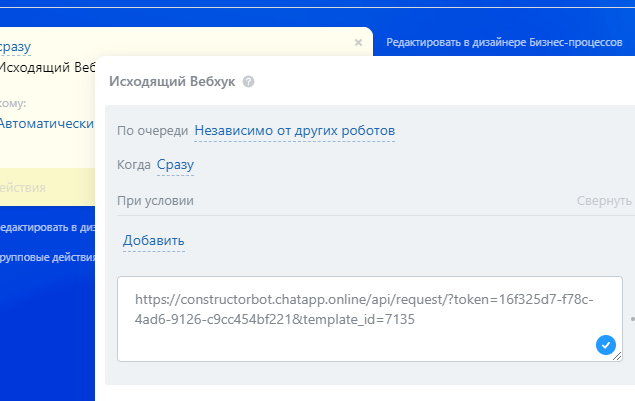The width and height of the screenshot is (635, 401).
Task: Open Групповые действия in the left sidebar
Action: coord(45,257)
